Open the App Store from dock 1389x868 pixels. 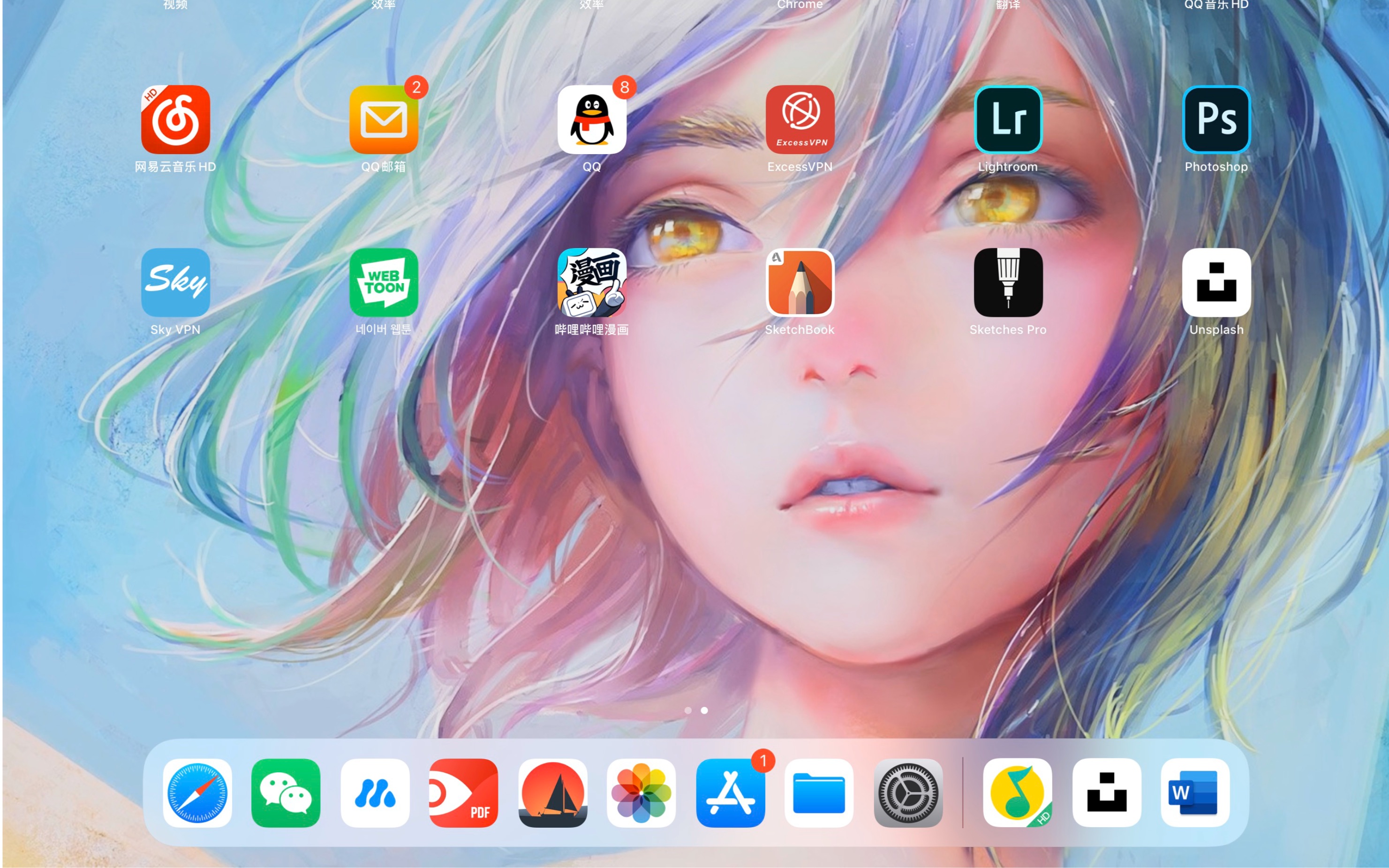[730, 793]
